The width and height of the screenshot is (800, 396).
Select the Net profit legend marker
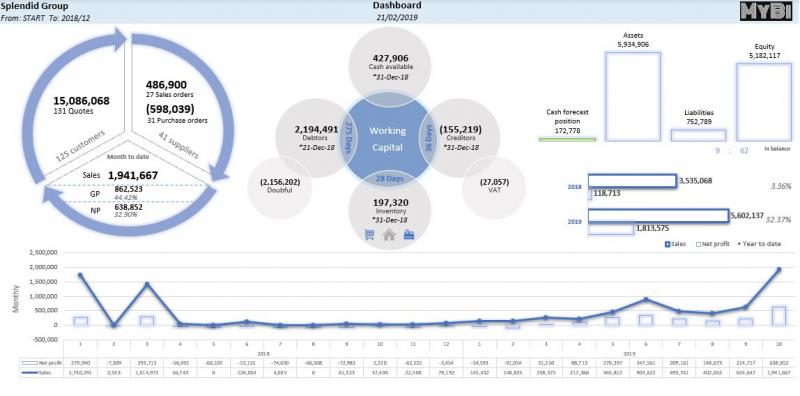click(x=698, y=244)
